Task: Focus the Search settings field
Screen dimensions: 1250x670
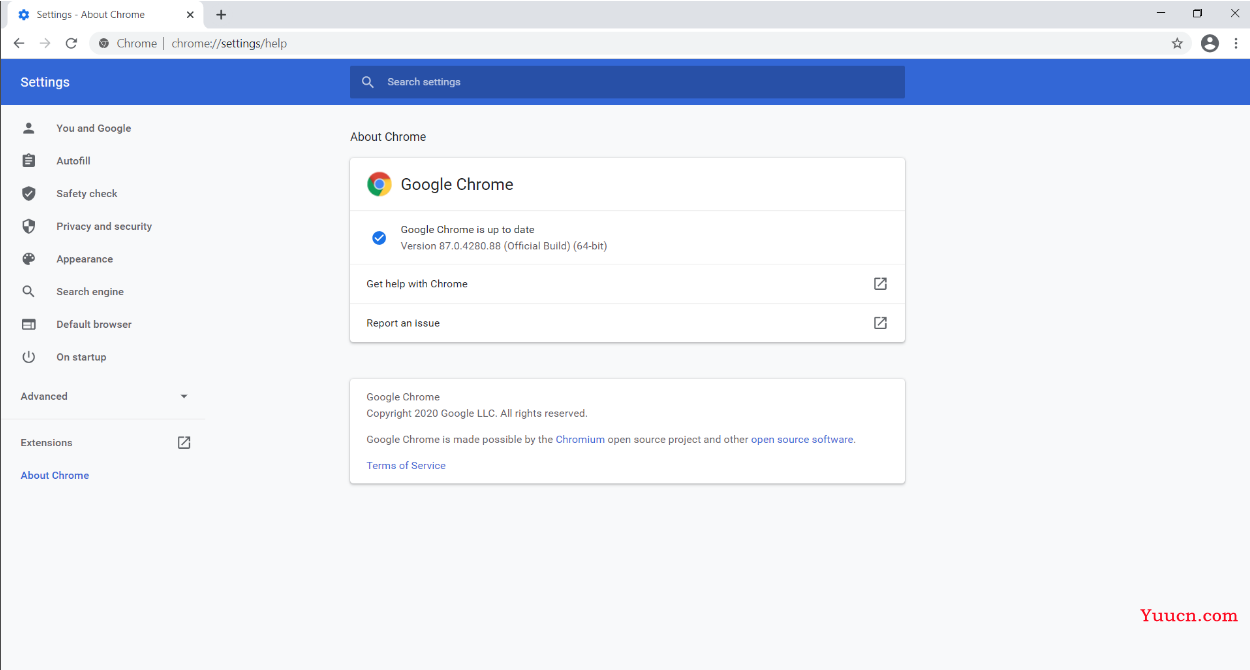Action: pyautogui.click(x=627, y=82)
